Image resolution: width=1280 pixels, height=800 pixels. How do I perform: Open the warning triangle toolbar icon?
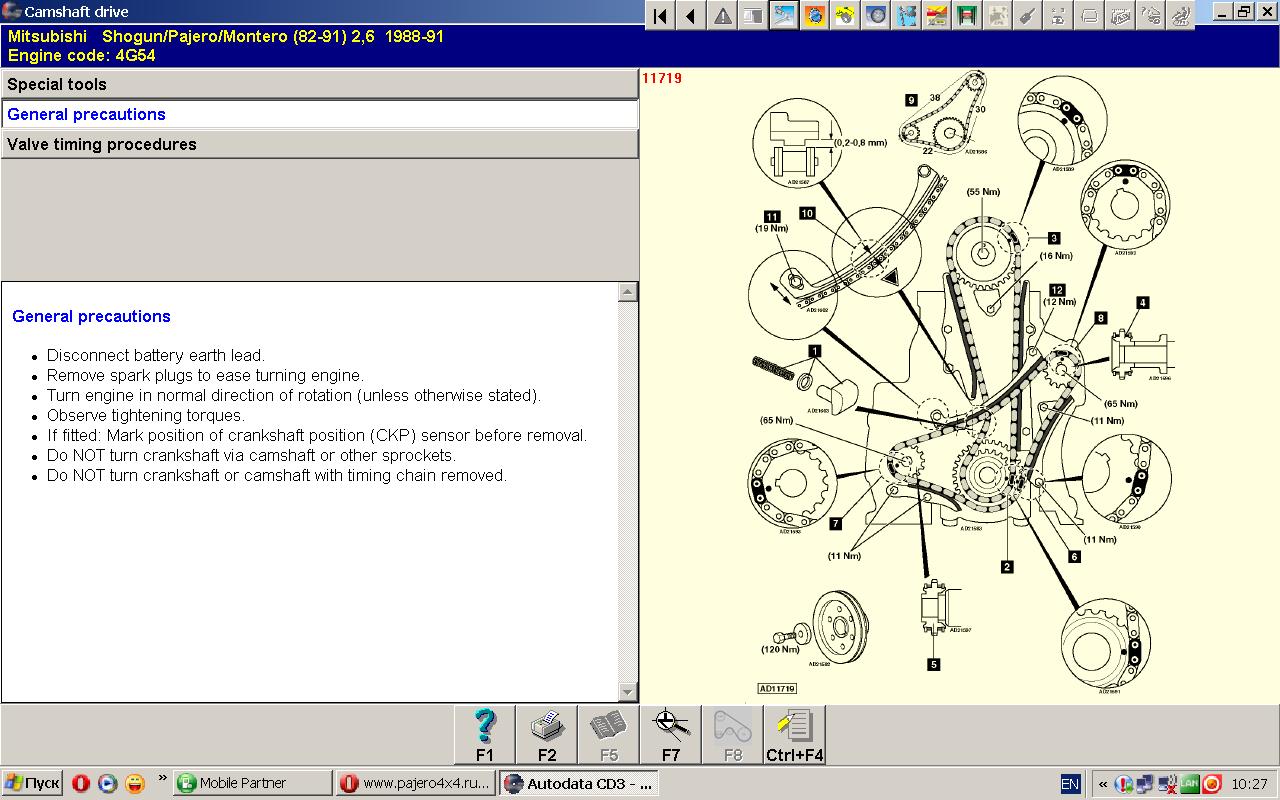pyautogui.click(x=722, y=15)
